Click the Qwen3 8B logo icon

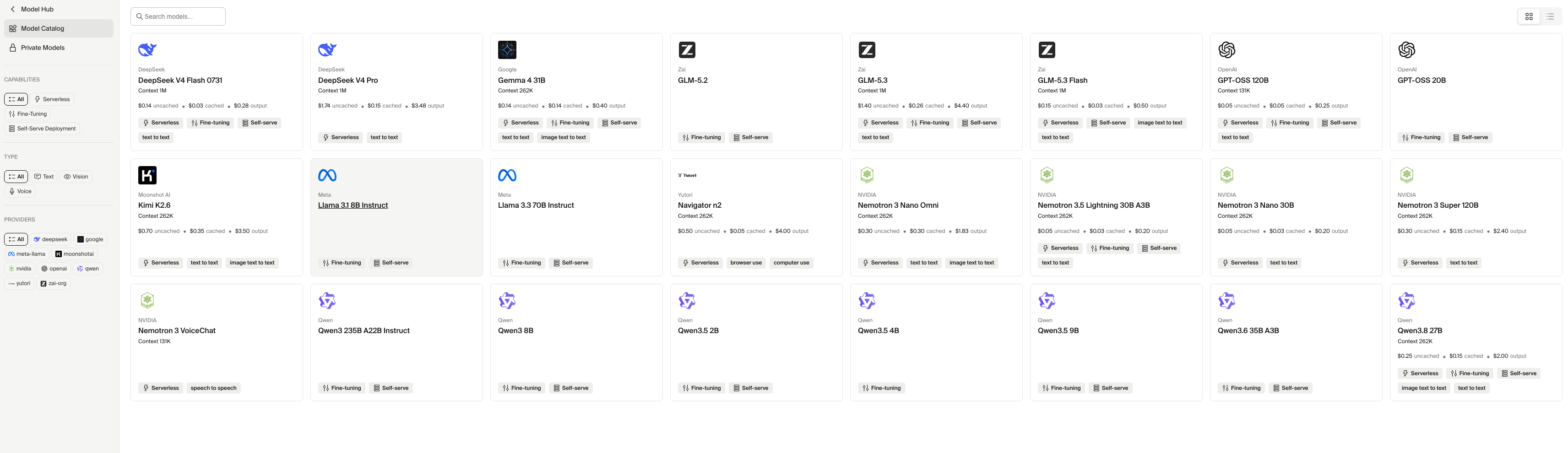coord(507,300)
